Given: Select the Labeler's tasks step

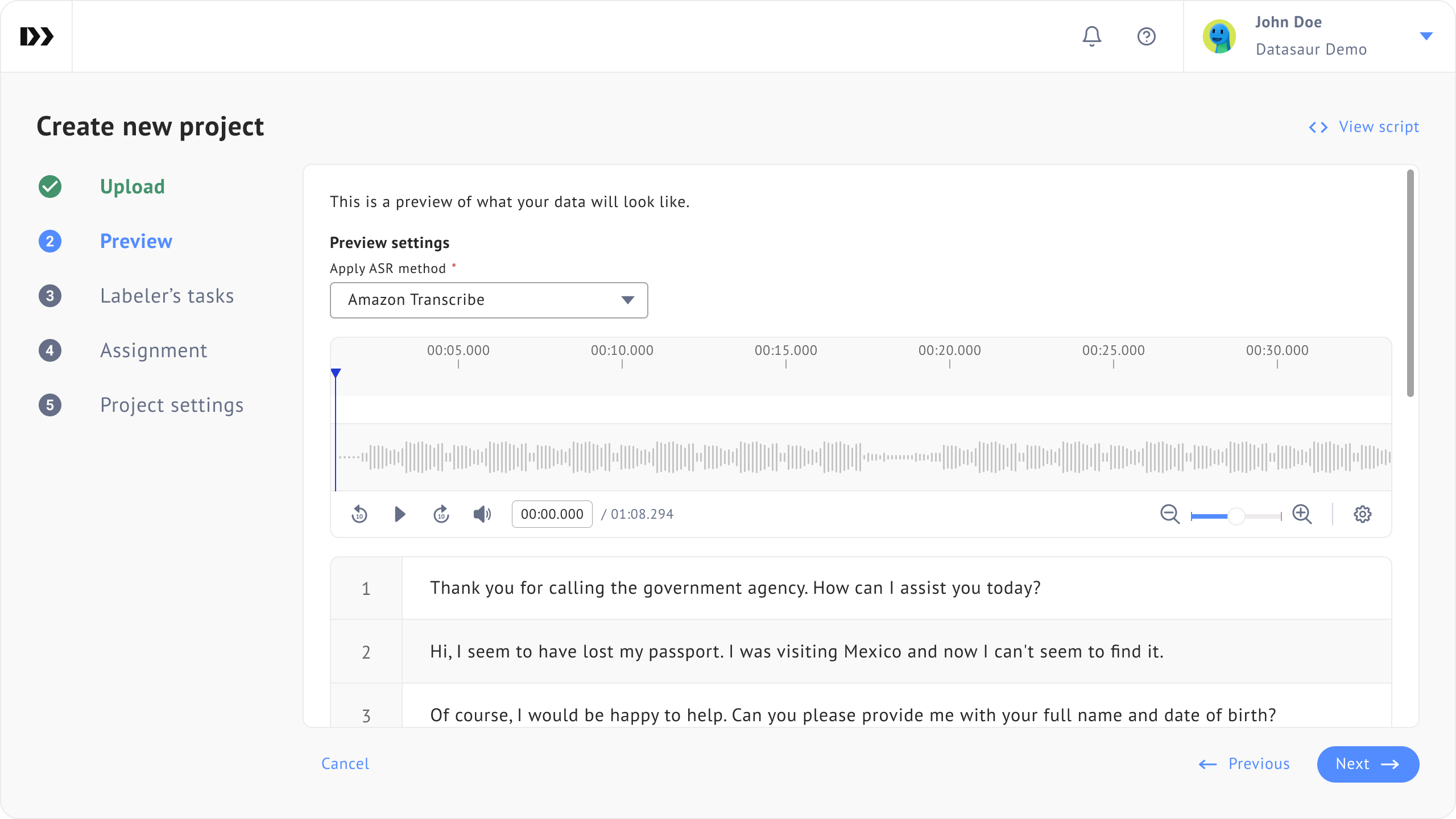Looking at the screenshot, I should [x=167, y=296].
